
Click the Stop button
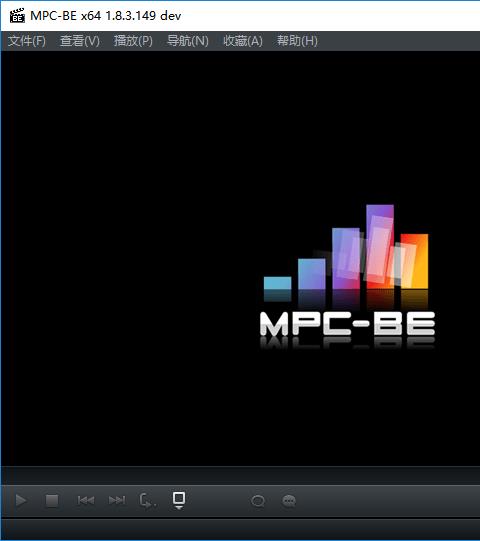52,501
